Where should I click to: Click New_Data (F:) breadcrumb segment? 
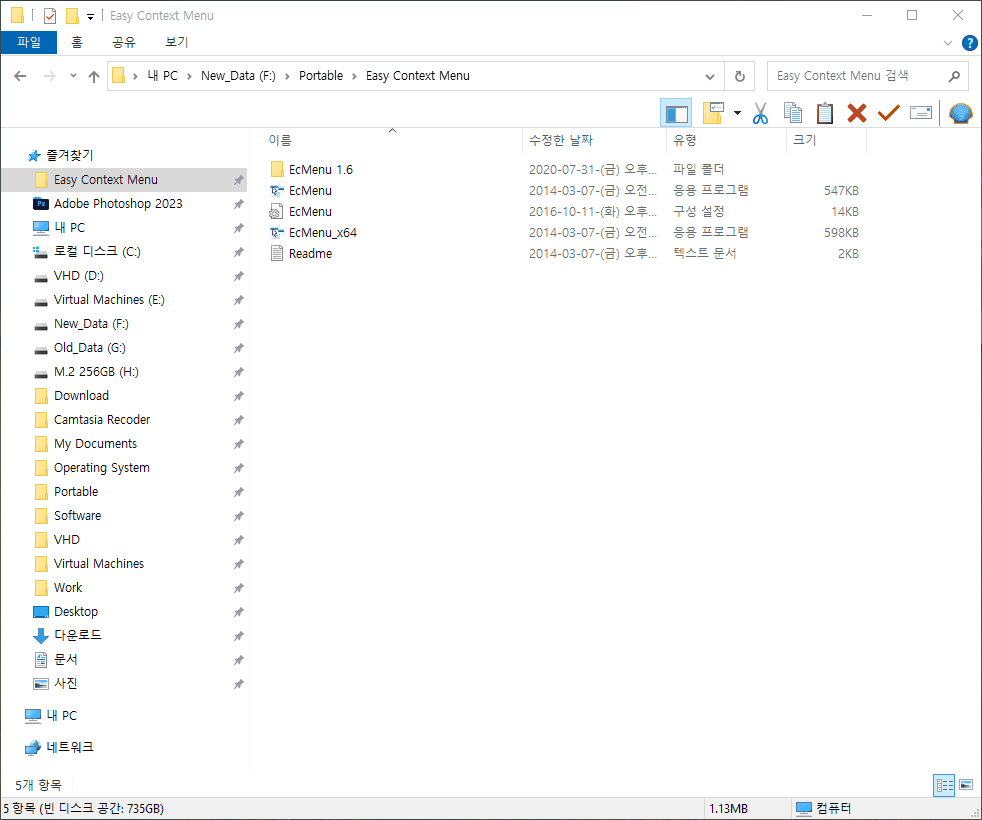click(238, 76)
